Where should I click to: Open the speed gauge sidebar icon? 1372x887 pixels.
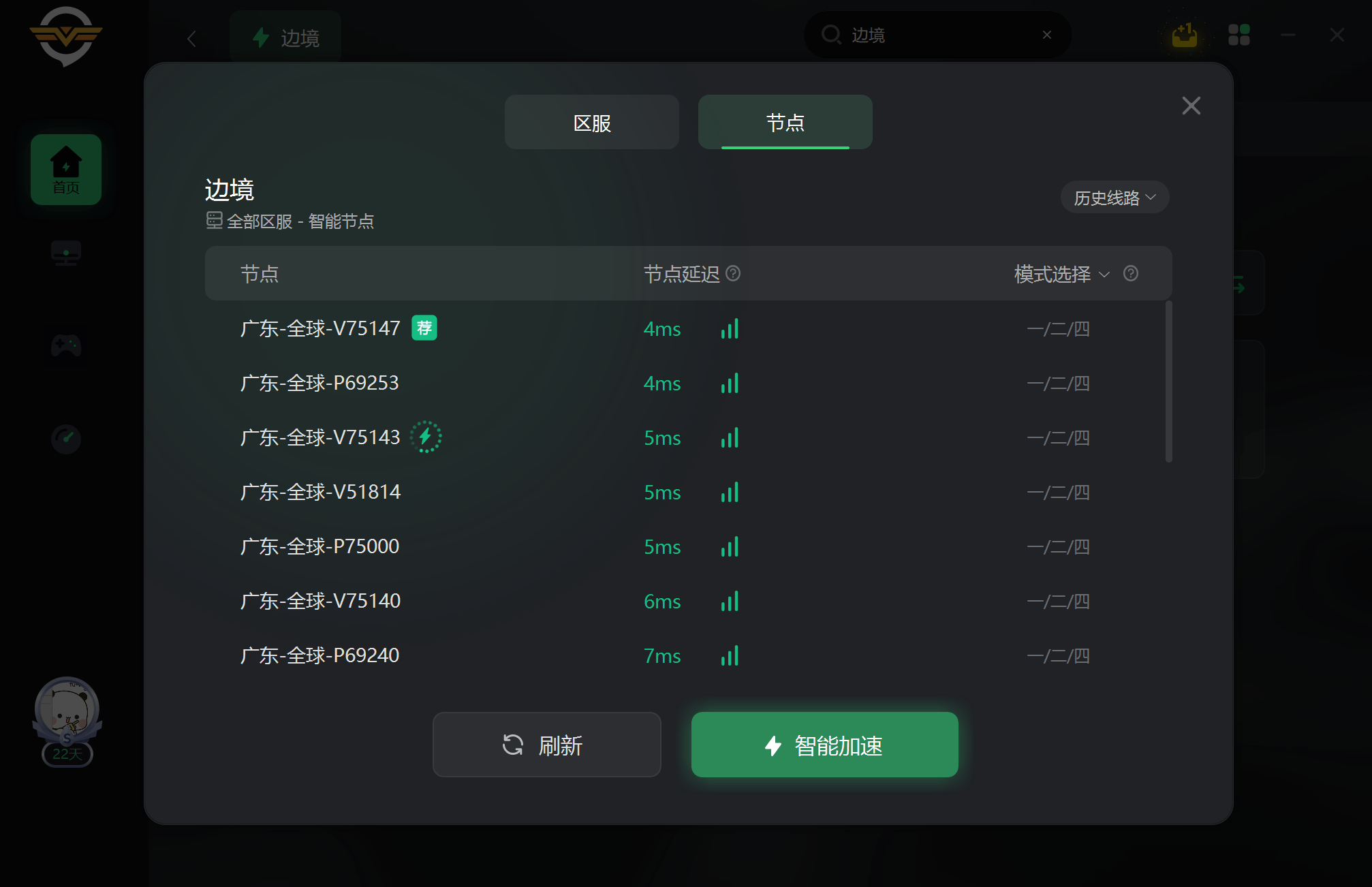tap(66, 439)
